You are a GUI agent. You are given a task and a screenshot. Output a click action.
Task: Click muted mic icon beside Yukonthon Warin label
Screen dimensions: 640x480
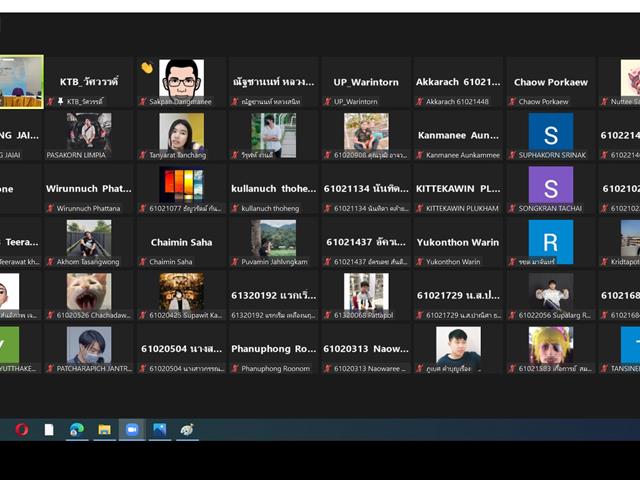tap(420, 262)
